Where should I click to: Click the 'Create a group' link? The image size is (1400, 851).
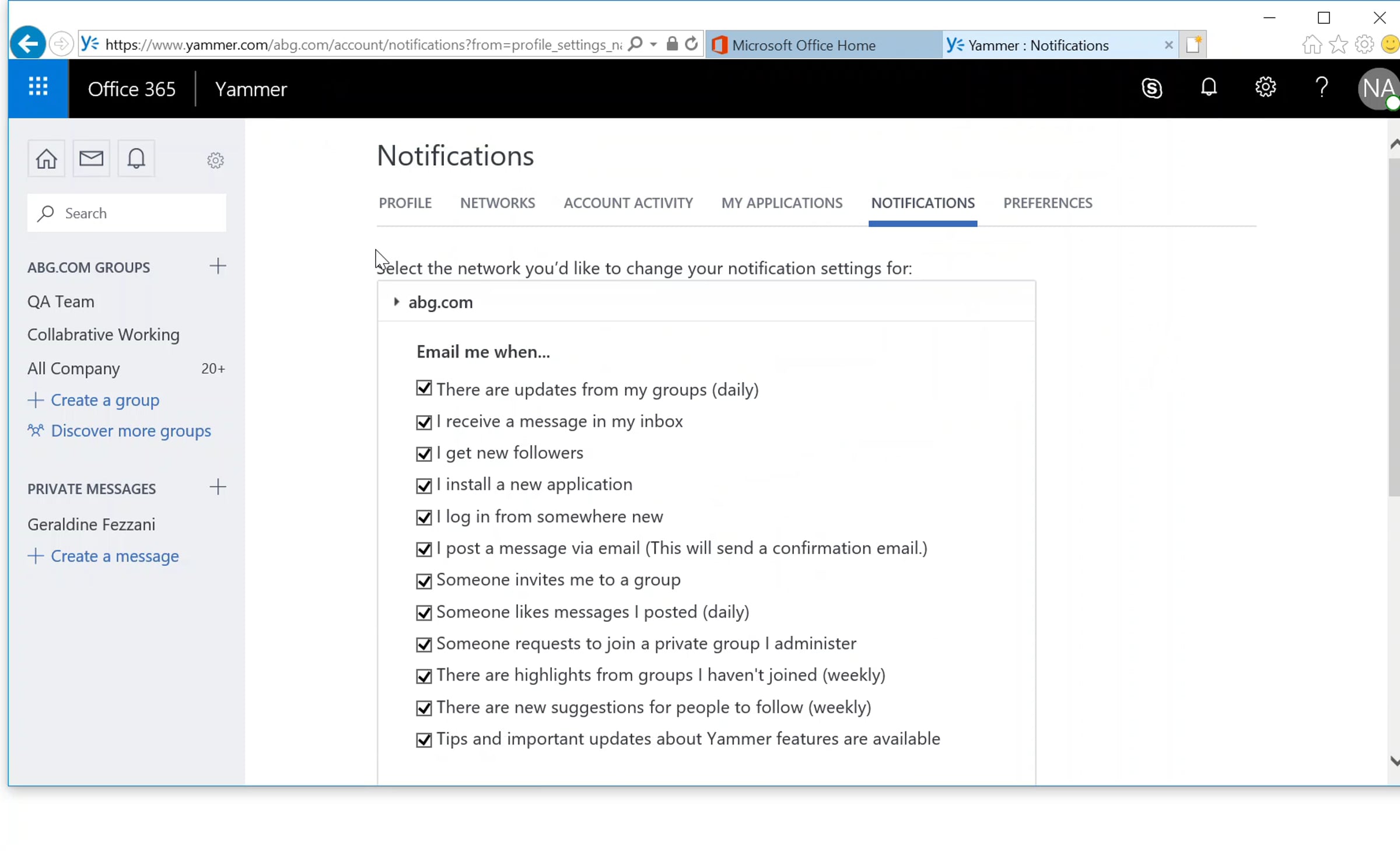(105, 400)
